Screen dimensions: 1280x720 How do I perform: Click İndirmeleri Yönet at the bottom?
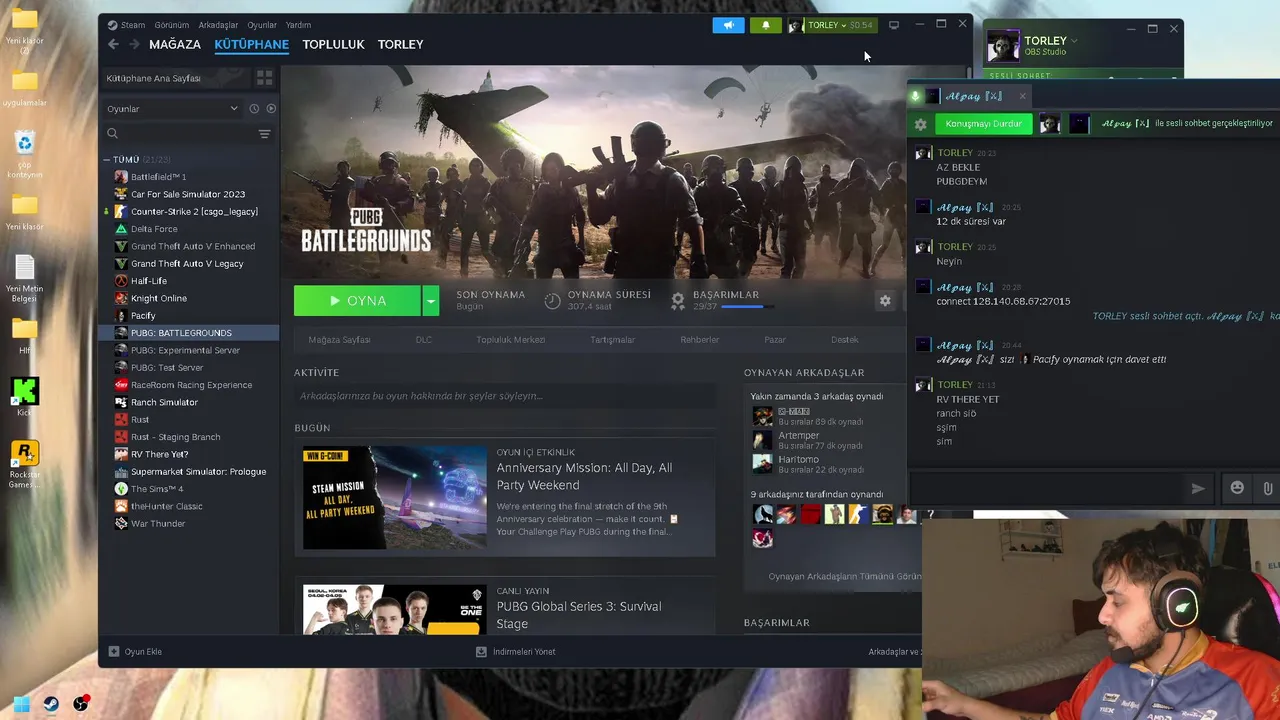coord(524,652)
